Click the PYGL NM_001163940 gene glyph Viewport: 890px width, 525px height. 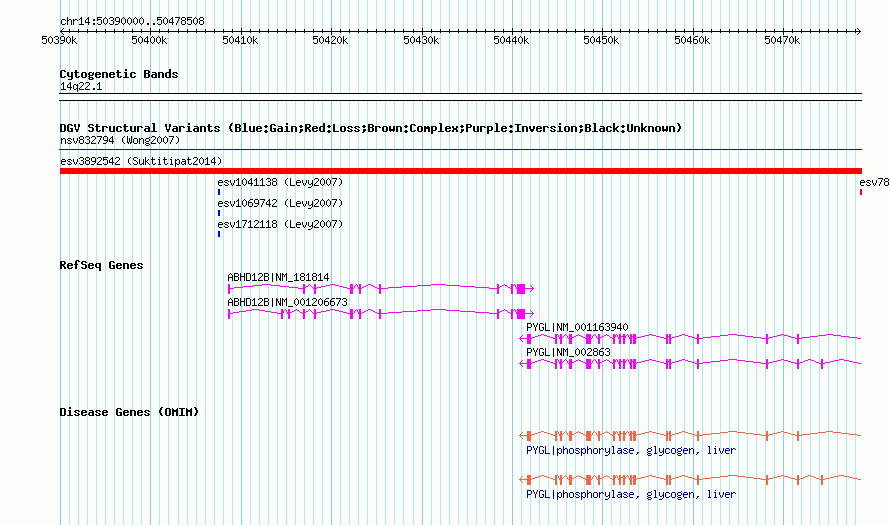[690, 339]
